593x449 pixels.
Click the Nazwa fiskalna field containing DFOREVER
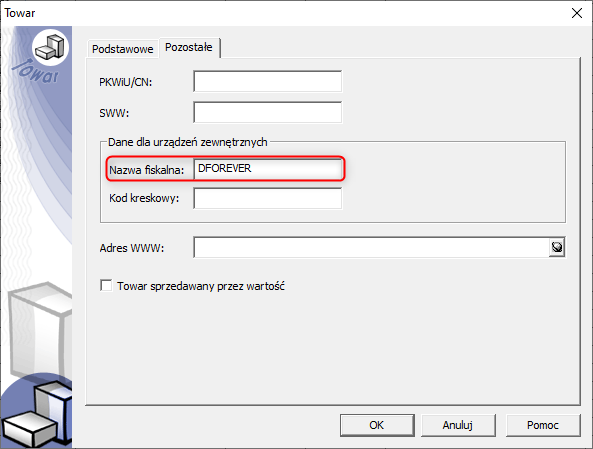(x=268, y=169)
